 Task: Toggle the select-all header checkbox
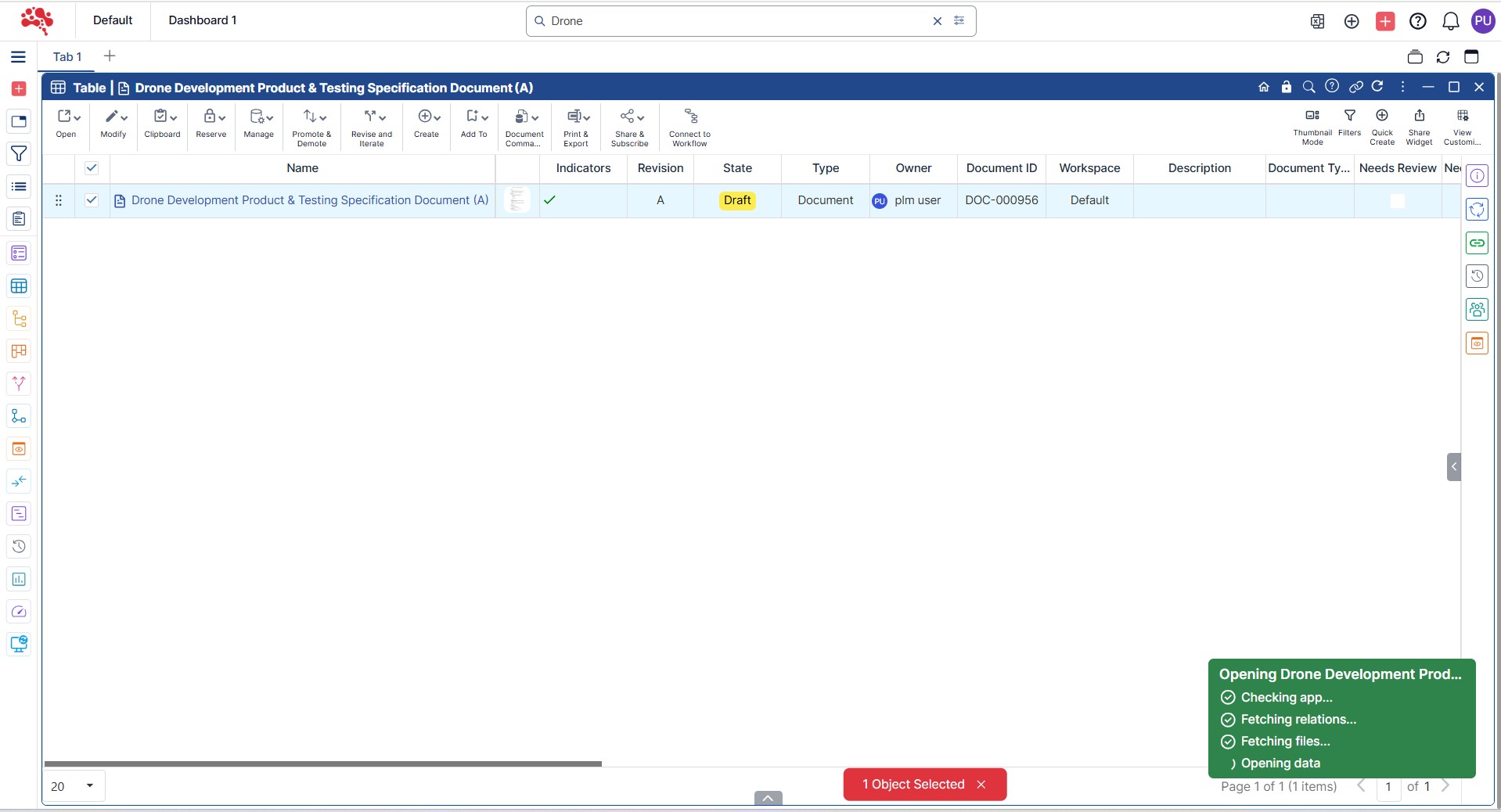92,168
